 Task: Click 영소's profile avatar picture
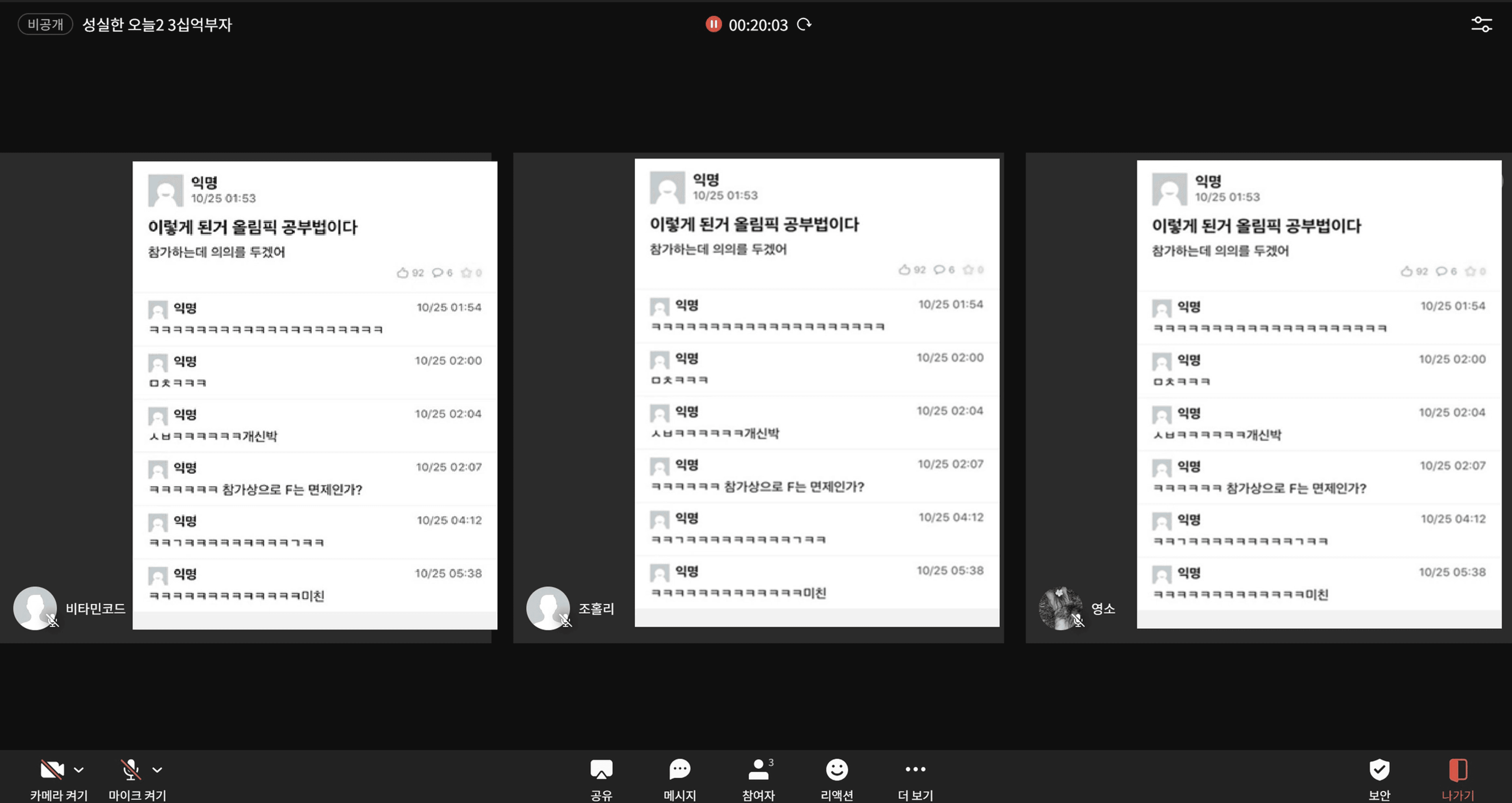[x=1060, y=608]
